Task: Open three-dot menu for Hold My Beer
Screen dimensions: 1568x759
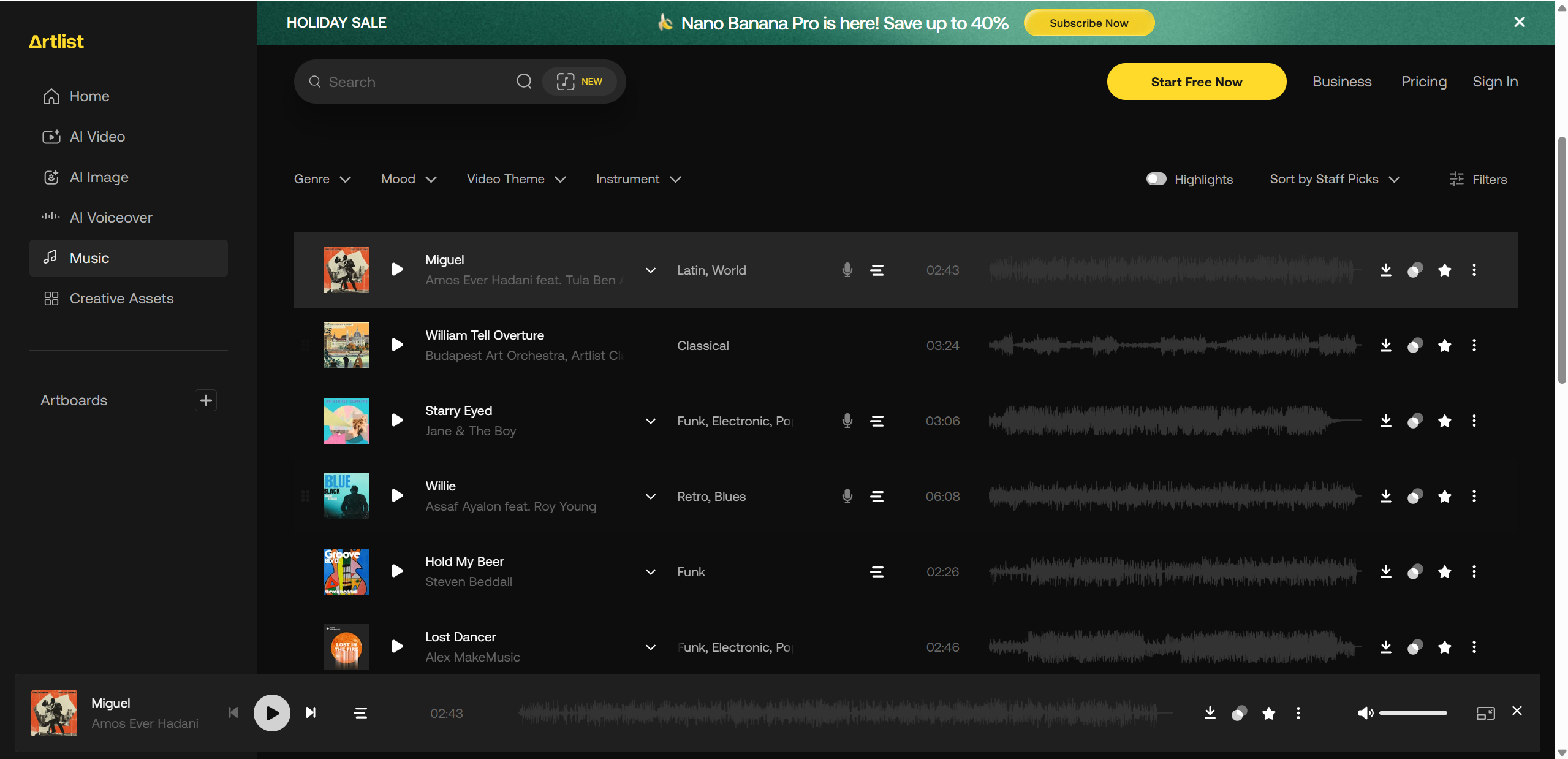Action: [x=1474, y=571]
